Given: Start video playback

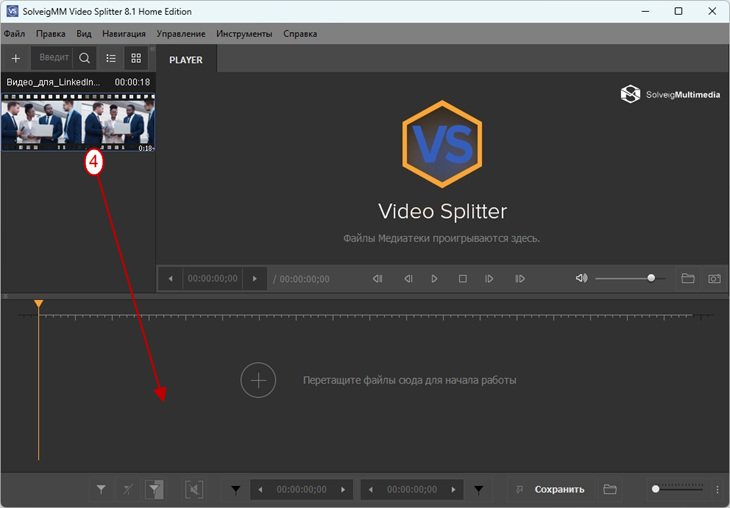Looking at the screenshot, I should coord(434,278).
